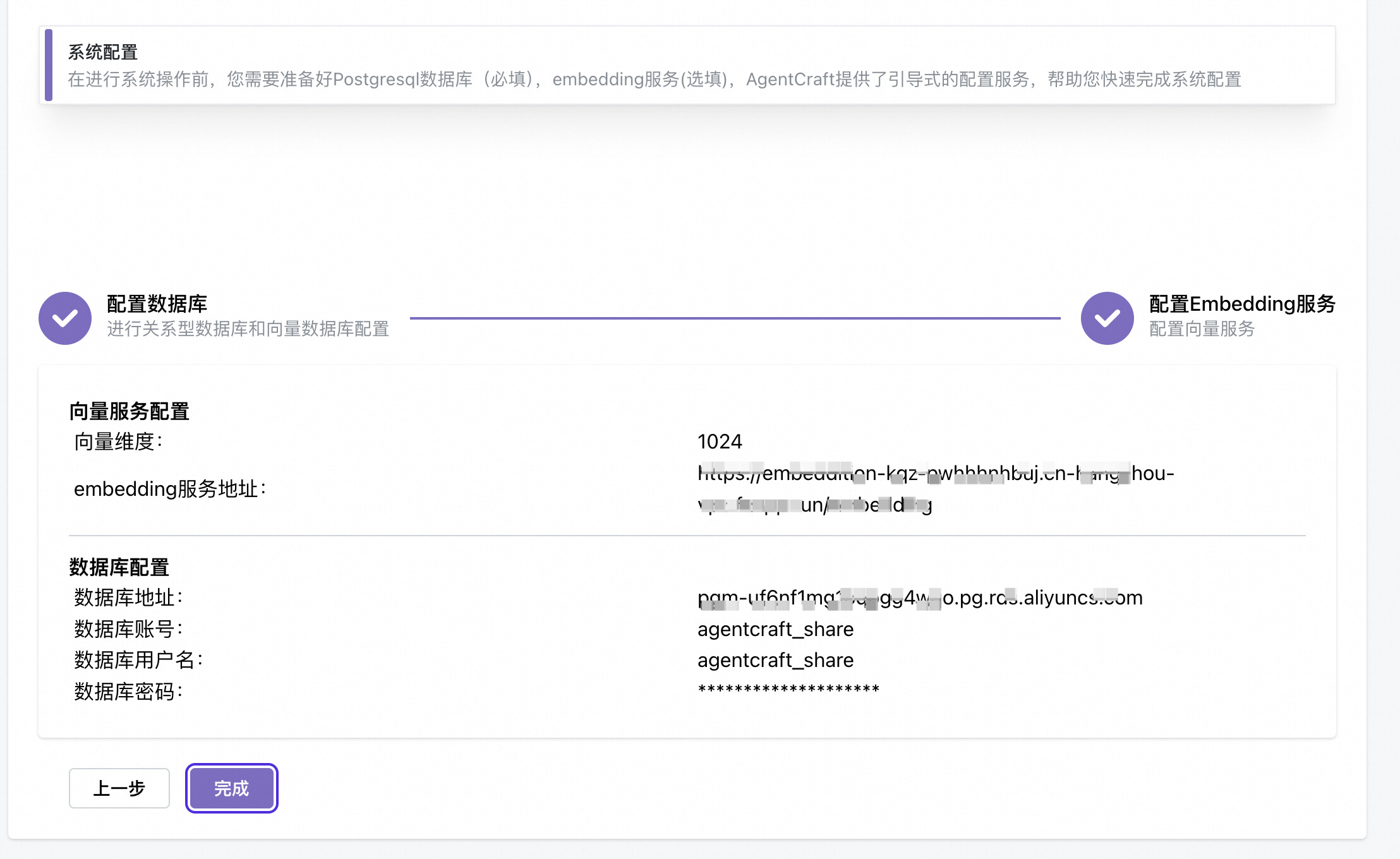Viewport: 1400px width, 859px height.
Task: Click the masked database password asterisks
Action: pos(788,690)
